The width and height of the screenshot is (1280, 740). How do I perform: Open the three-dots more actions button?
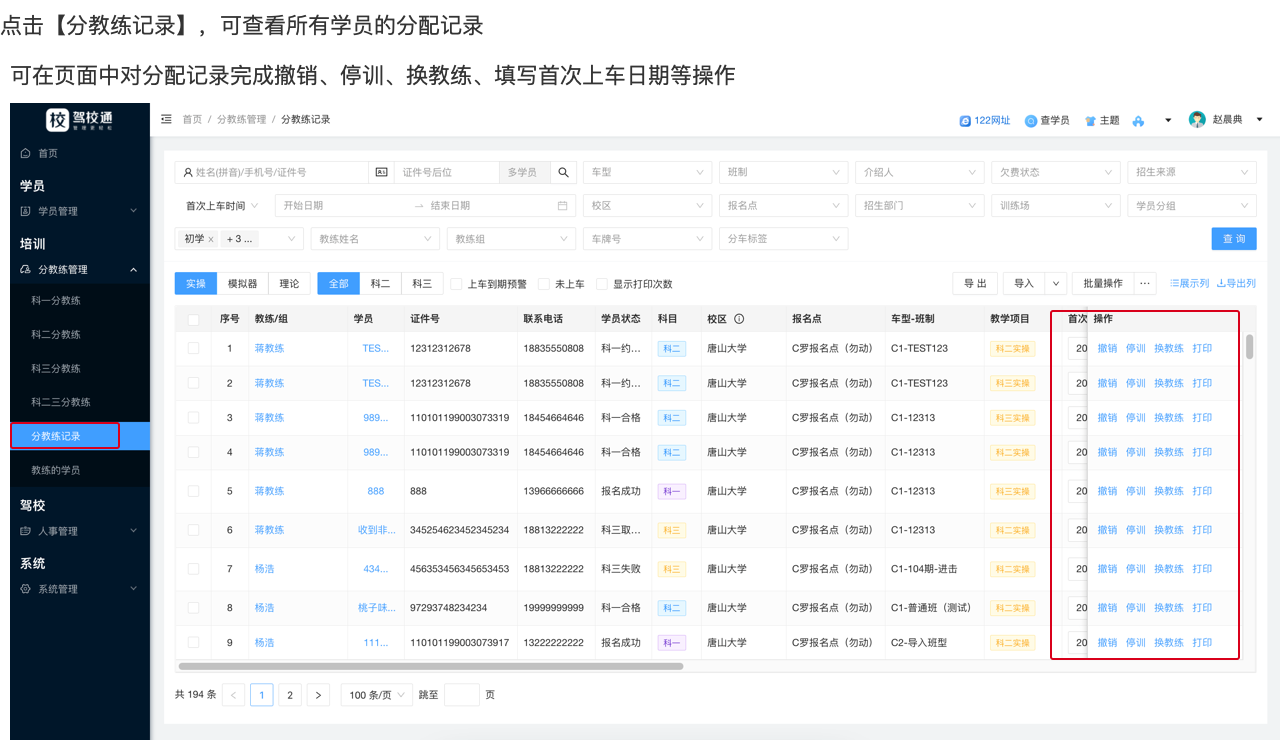1145,283
